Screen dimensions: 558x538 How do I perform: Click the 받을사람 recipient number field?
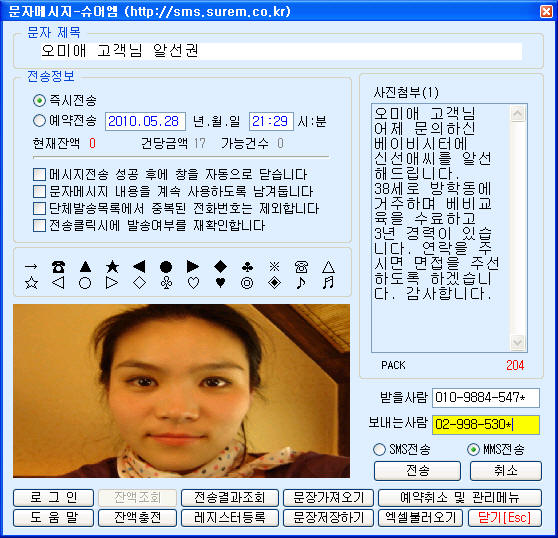486,397
